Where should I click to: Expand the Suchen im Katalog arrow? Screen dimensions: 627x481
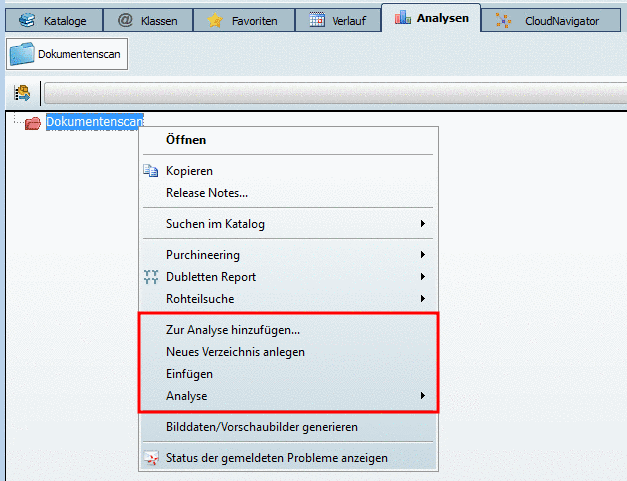tap(423, 224)
